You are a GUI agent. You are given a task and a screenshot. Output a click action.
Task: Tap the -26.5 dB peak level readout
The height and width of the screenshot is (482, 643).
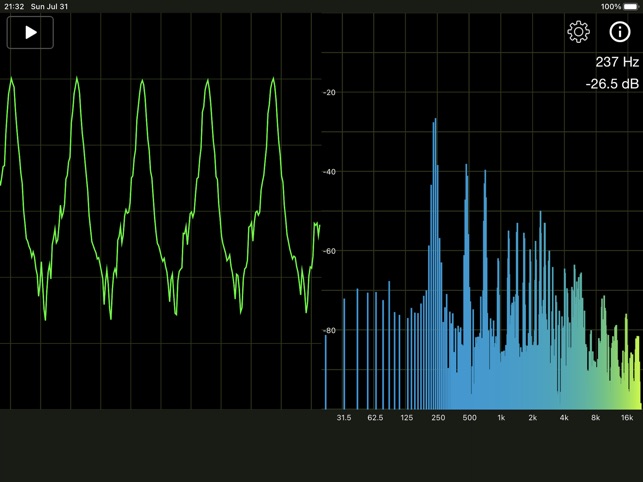(x=612, y=84)
